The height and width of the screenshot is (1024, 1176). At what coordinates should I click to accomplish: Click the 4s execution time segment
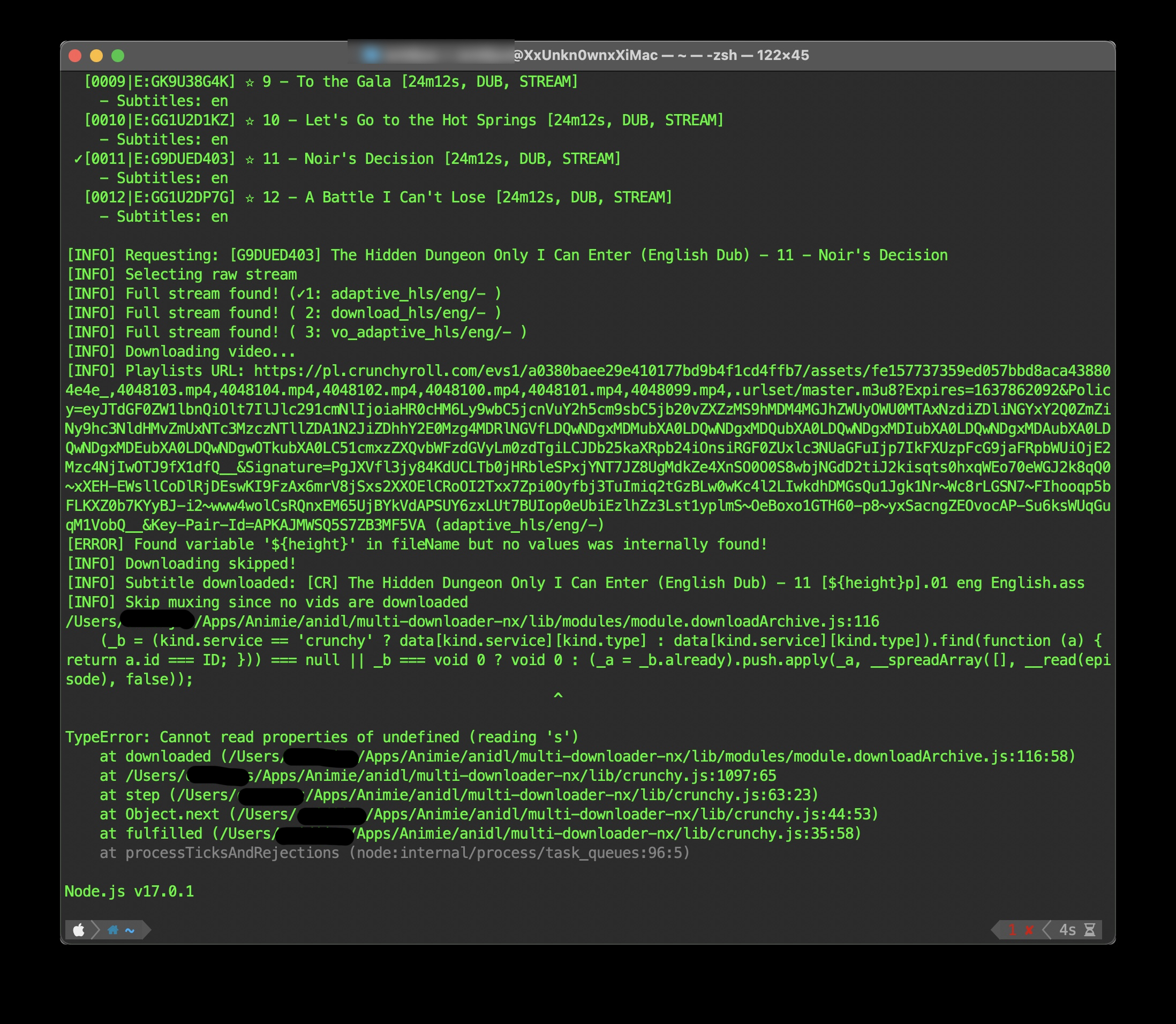click(x=1067, y=930)
